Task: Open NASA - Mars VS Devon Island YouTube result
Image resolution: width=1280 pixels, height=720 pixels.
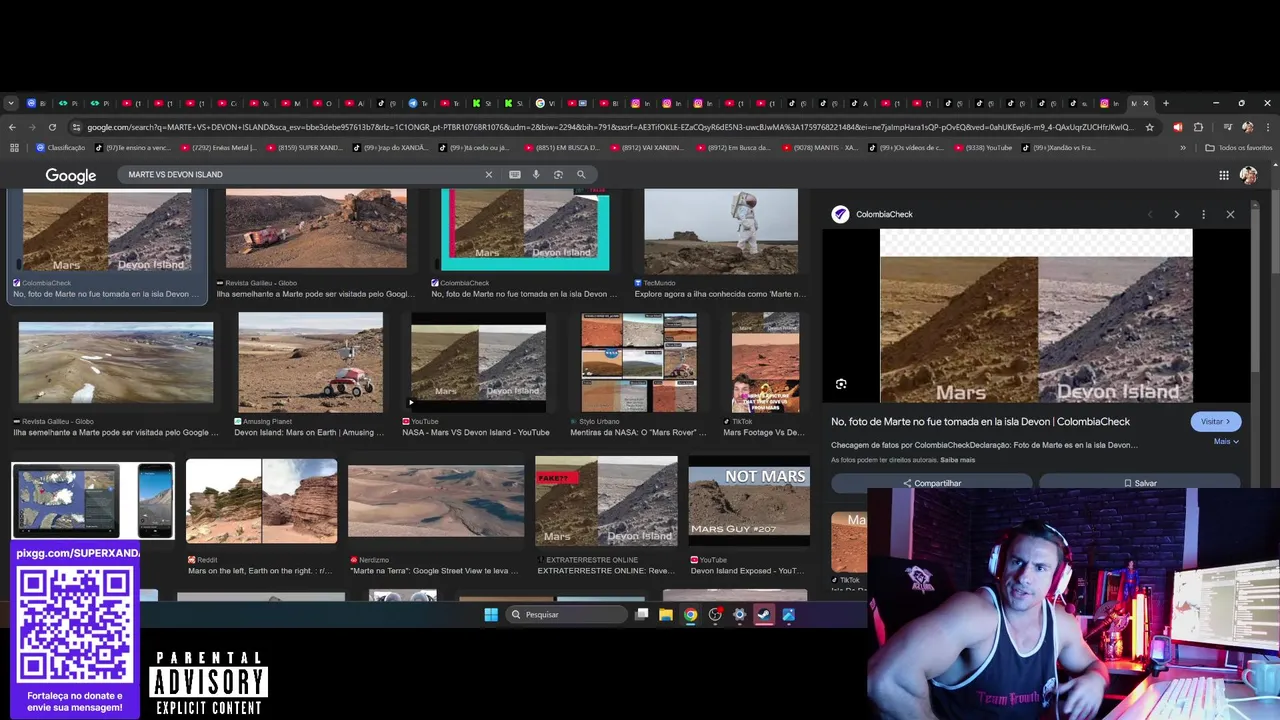Action: click(x=478, y=362)
